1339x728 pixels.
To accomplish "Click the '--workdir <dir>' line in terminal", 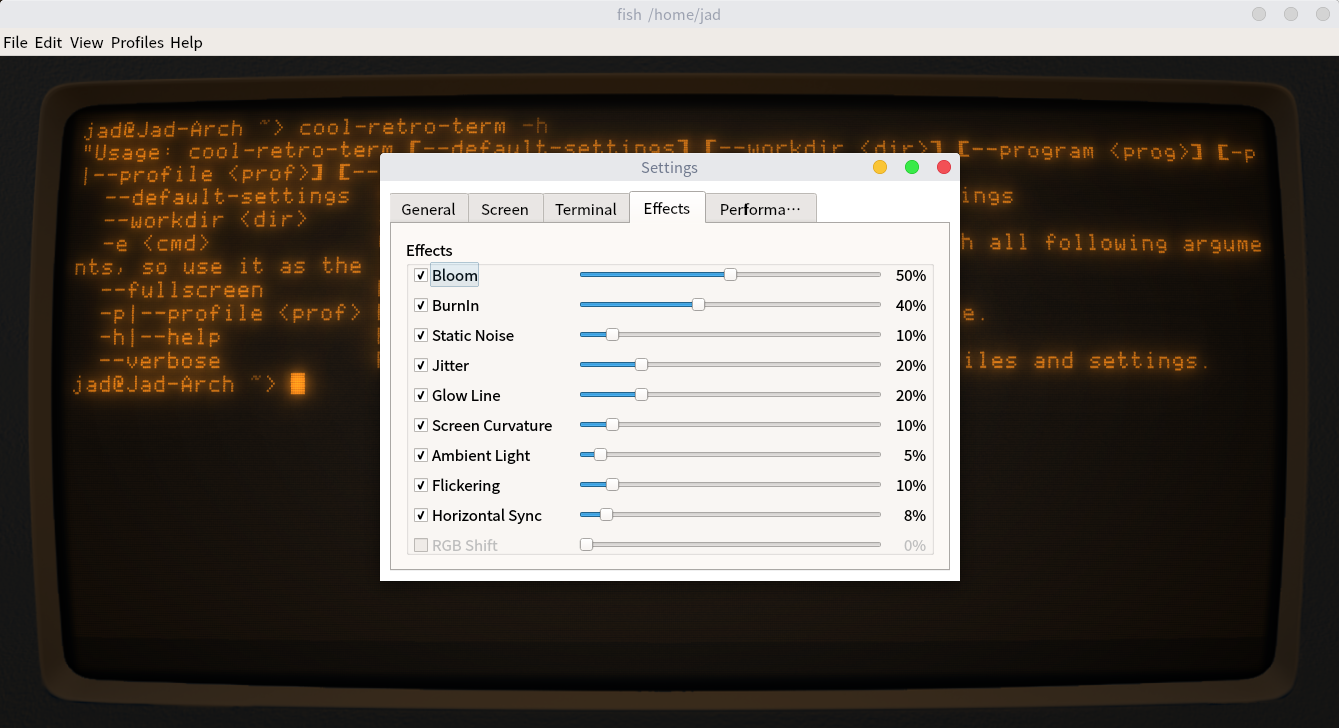I will tap(205, 219).
